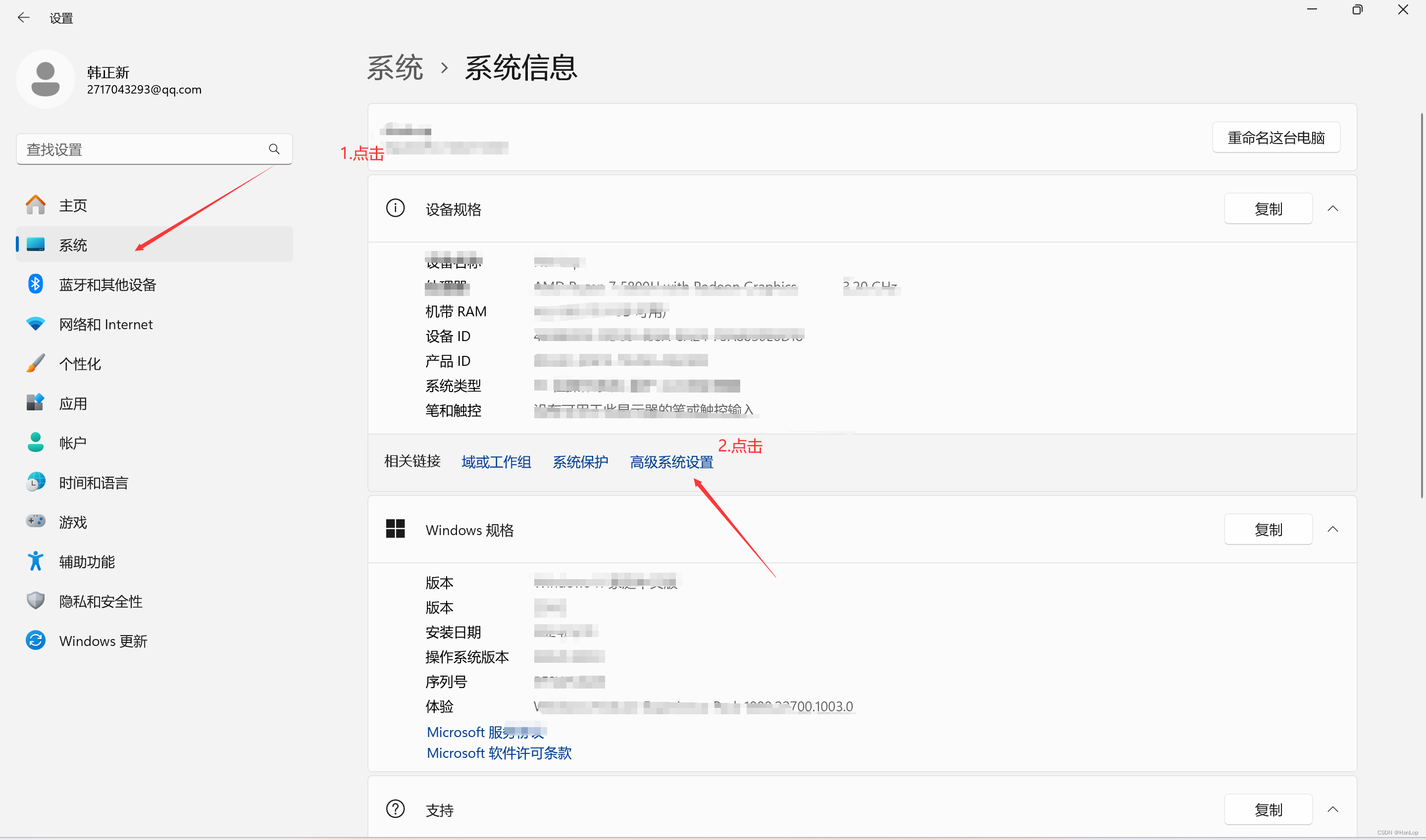Go back to 主页

coord(72,205)
